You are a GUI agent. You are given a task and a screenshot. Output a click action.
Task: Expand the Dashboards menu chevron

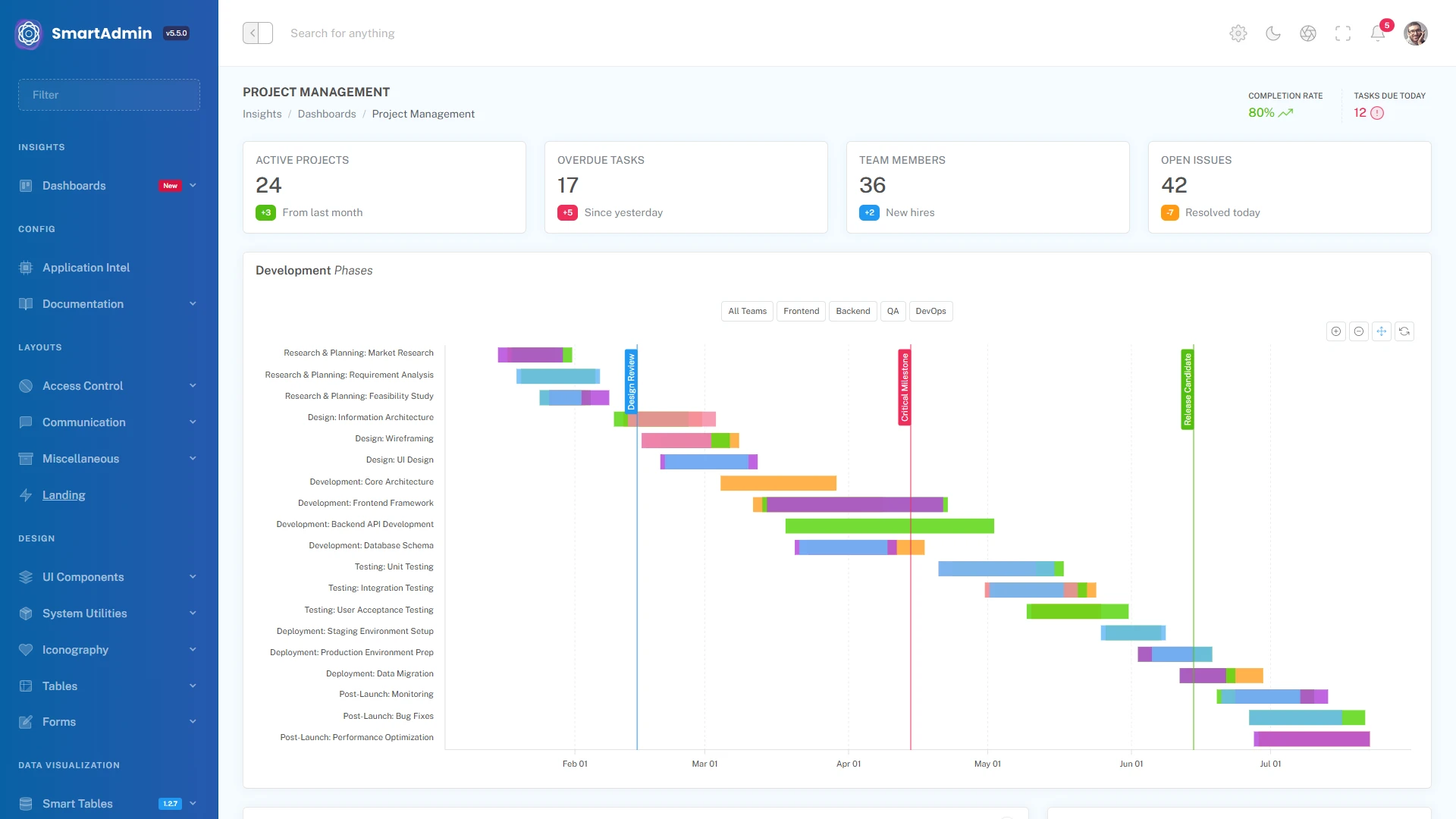coord(193,186)
